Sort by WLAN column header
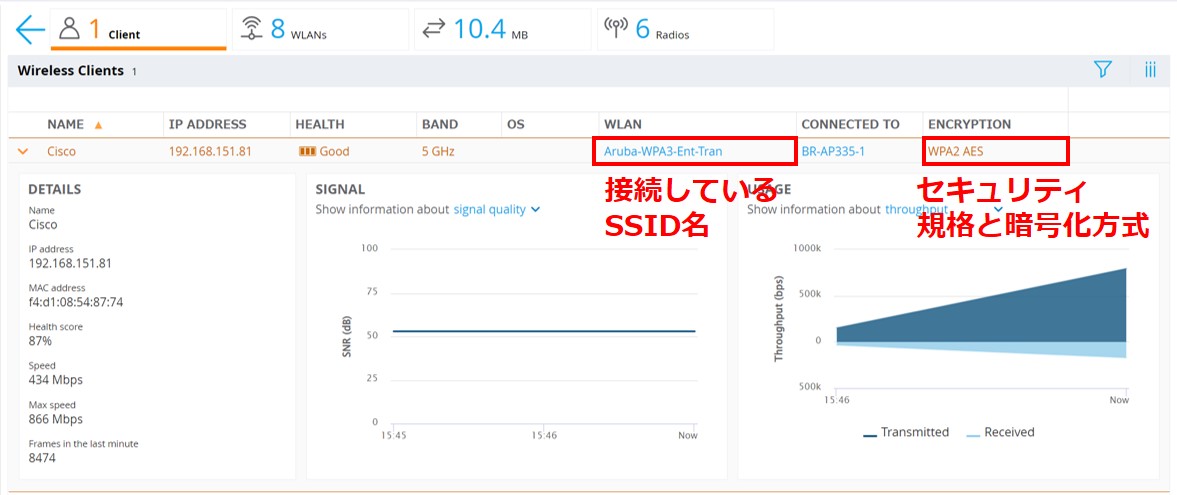 (x=622, y=125)
